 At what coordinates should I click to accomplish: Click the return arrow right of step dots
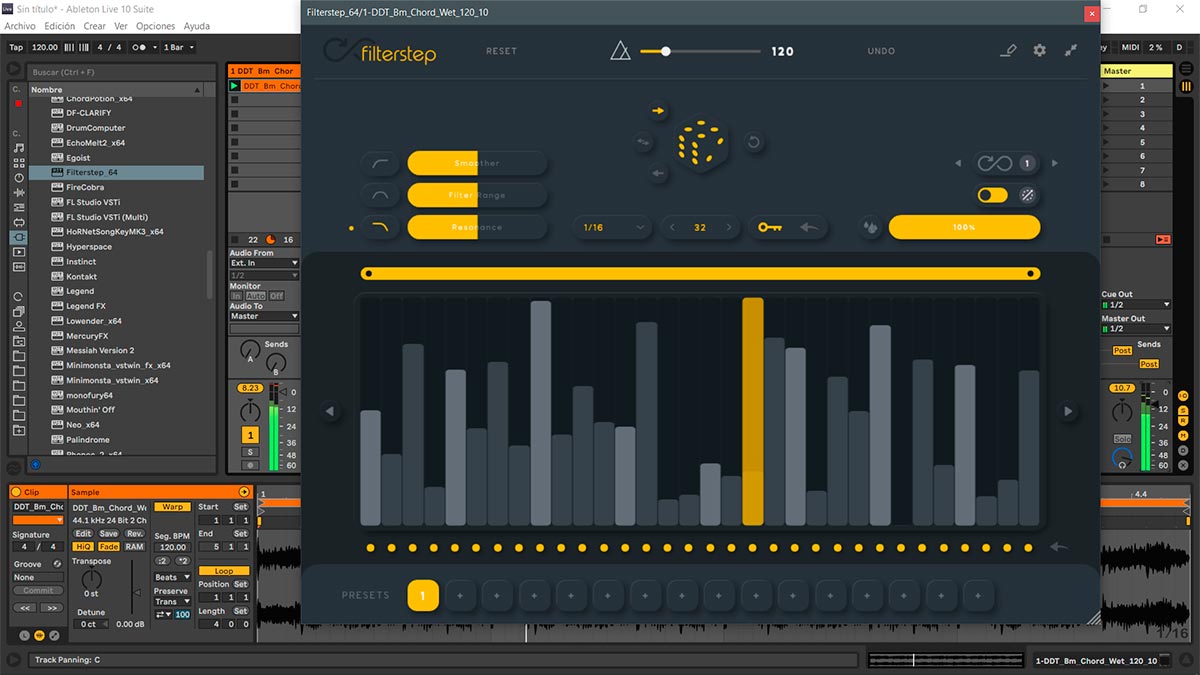click(x=1059, y=547)
